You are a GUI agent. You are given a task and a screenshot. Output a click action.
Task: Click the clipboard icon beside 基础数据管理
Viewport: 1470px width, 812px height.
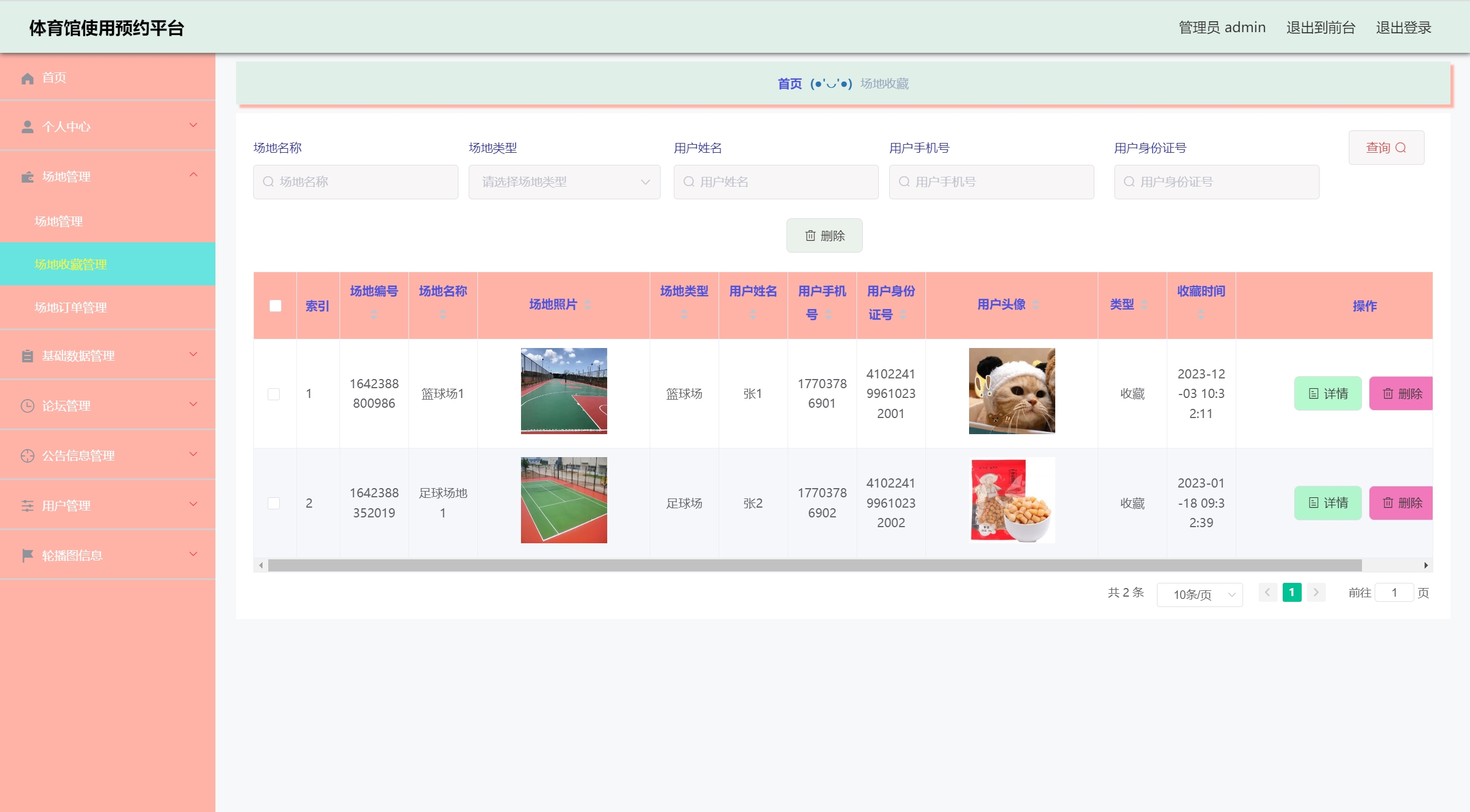click(x=27, y=356)
